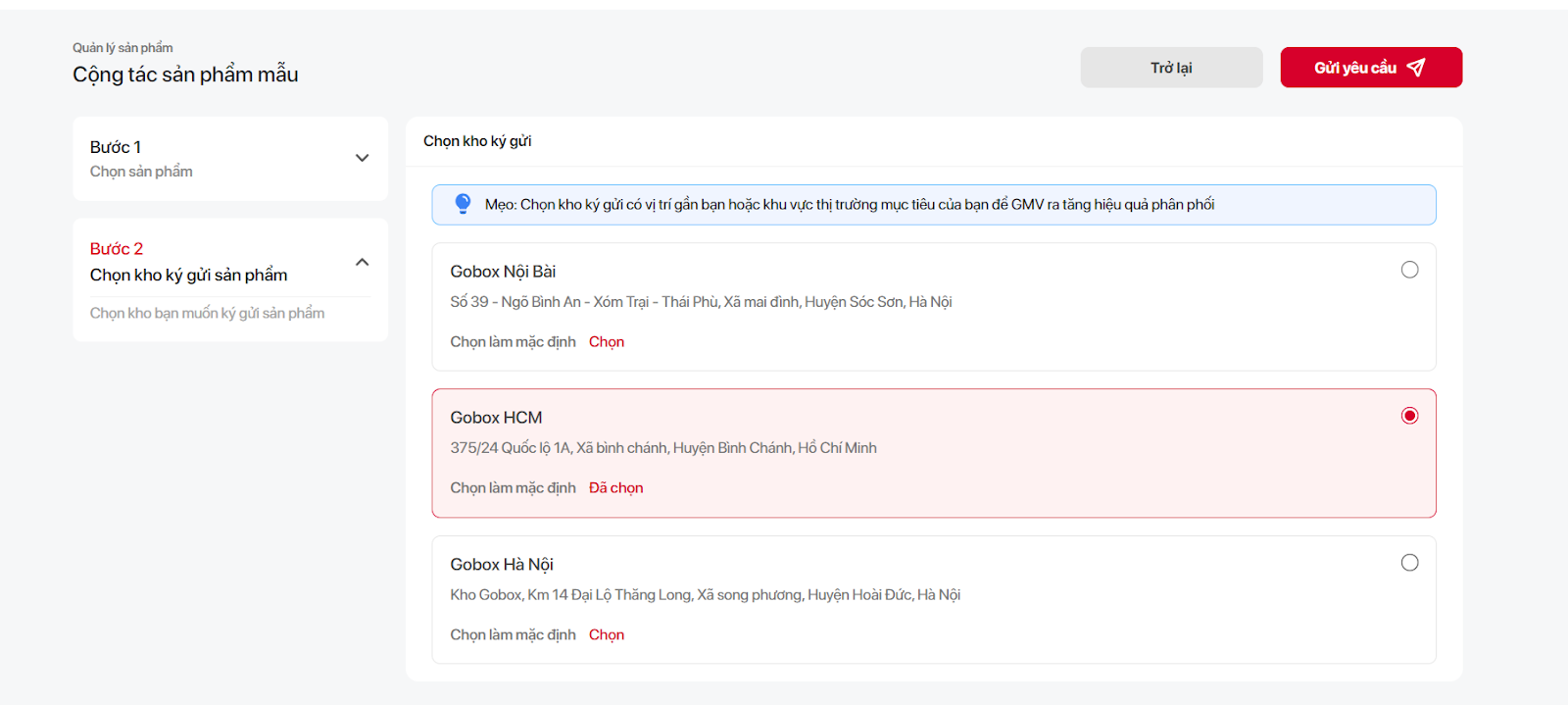Viewport: 1568px width, 705px height.
Task: Expand the Bước 1 chevron
Action: pyautogui.click(x=362, y=158)
